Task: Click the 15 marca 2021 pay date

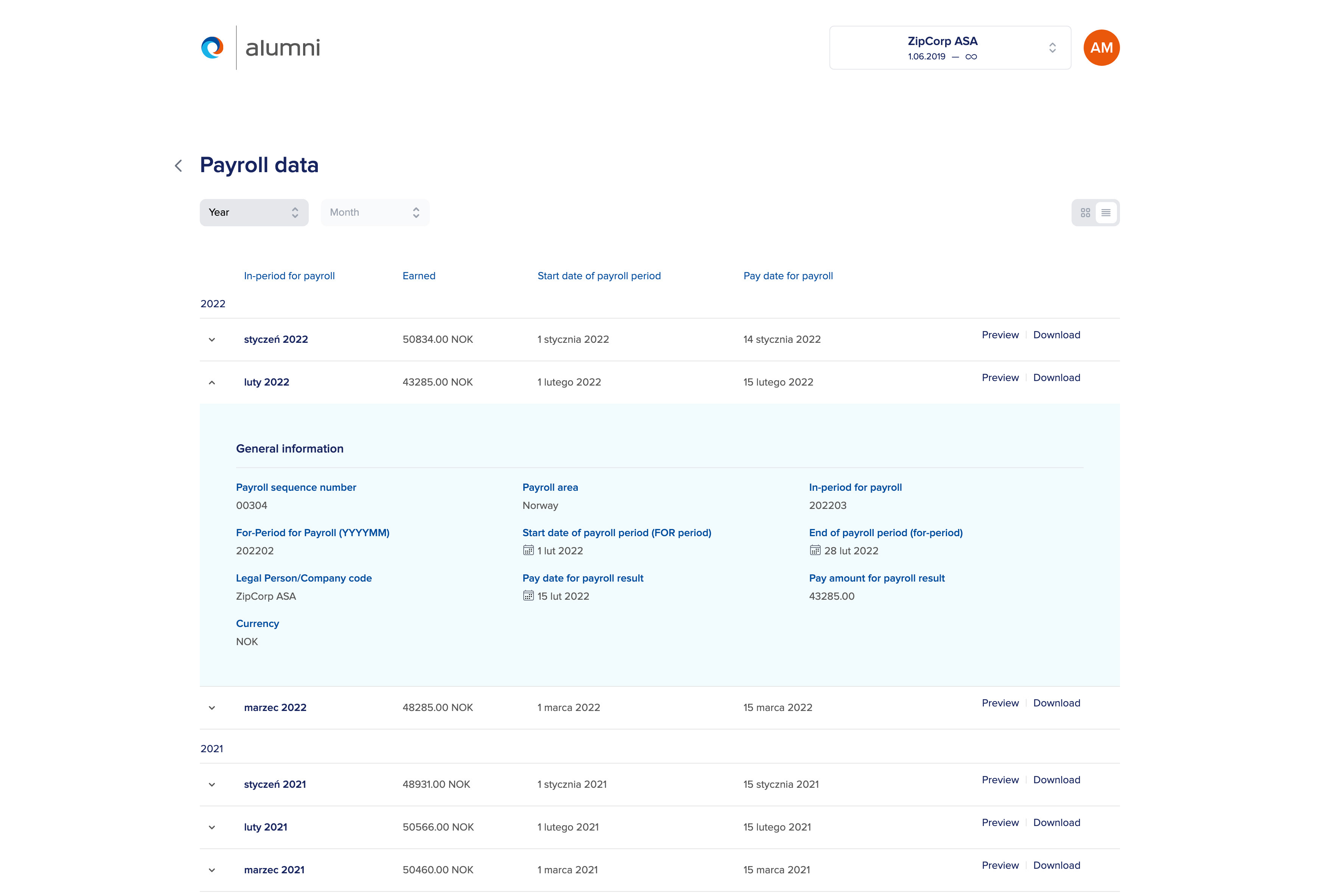Action: (x=776, y=870)
